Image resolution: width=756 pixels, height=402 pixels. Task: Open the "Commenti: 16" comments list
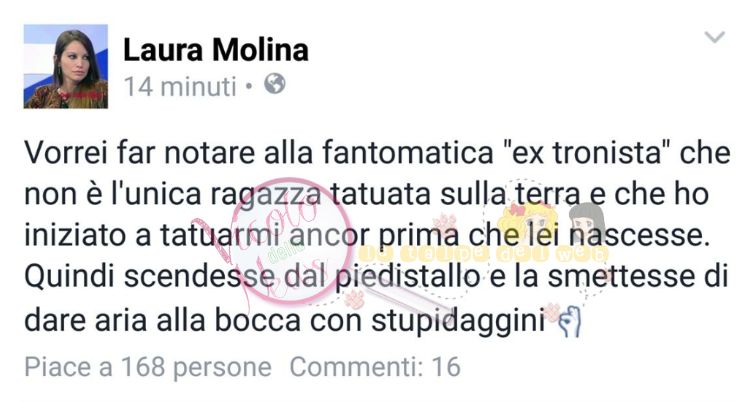[x=375, y=367]
